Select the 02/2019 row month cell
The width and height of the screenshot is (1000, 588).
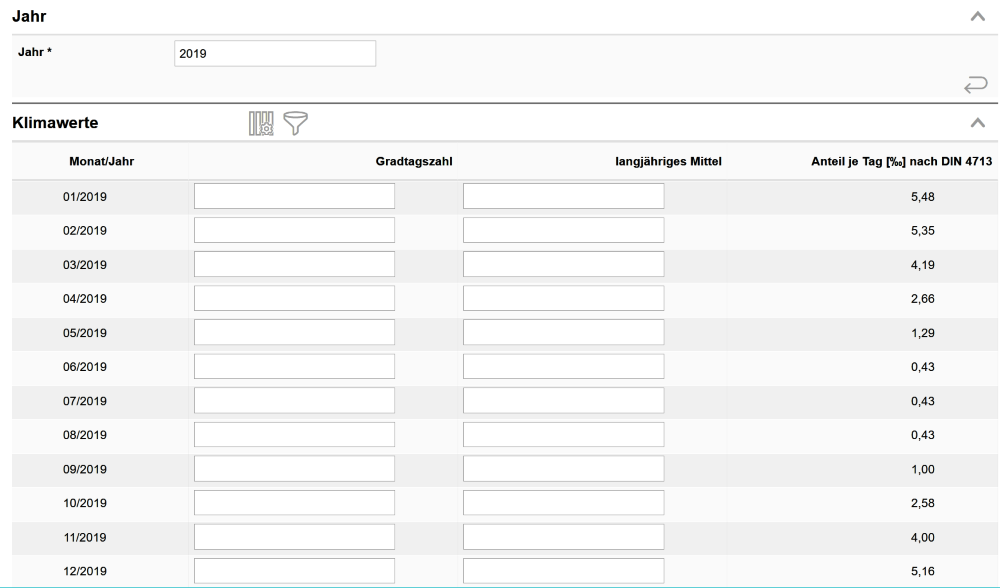85,231
